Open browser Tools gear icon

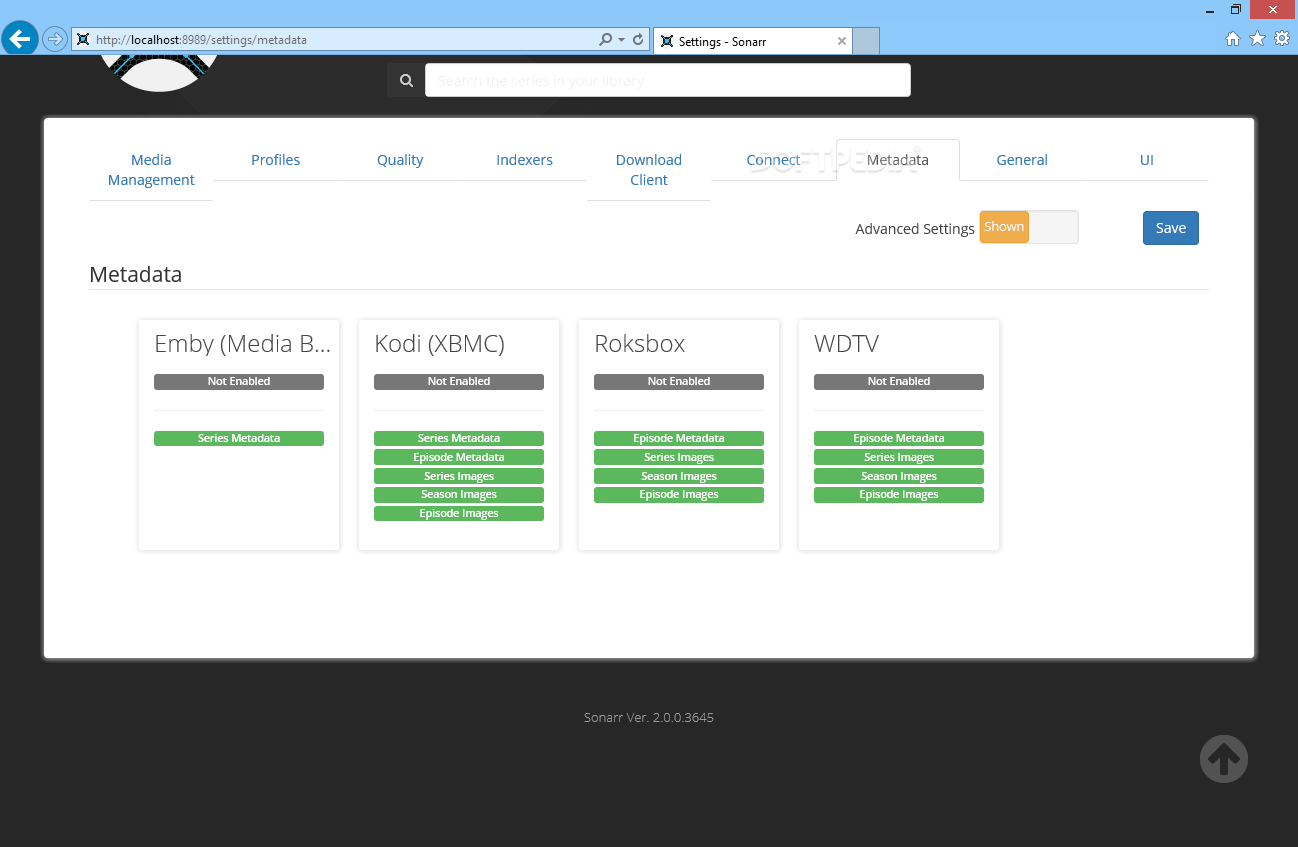click(x=1281, y=39)
